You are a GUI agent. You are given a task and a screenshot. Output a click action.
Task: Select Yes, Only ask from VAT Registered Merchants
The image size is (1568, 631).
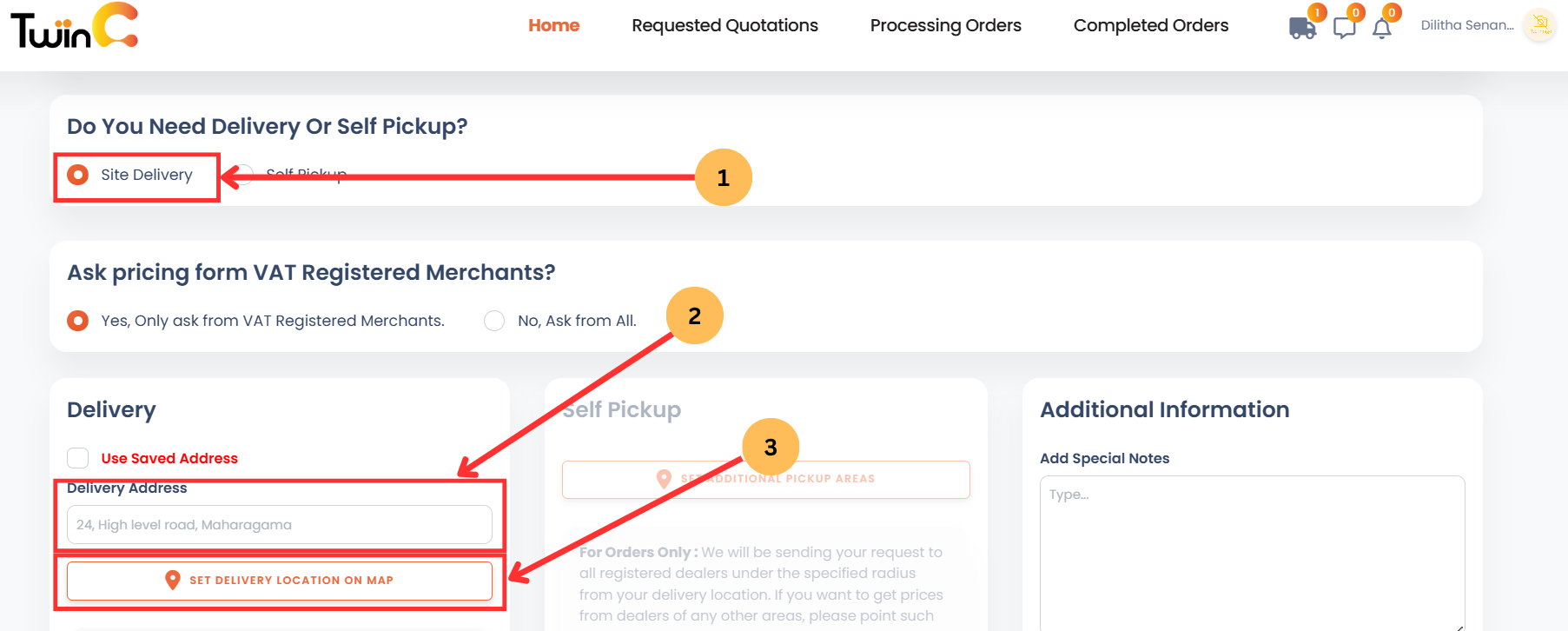(77, 320)
